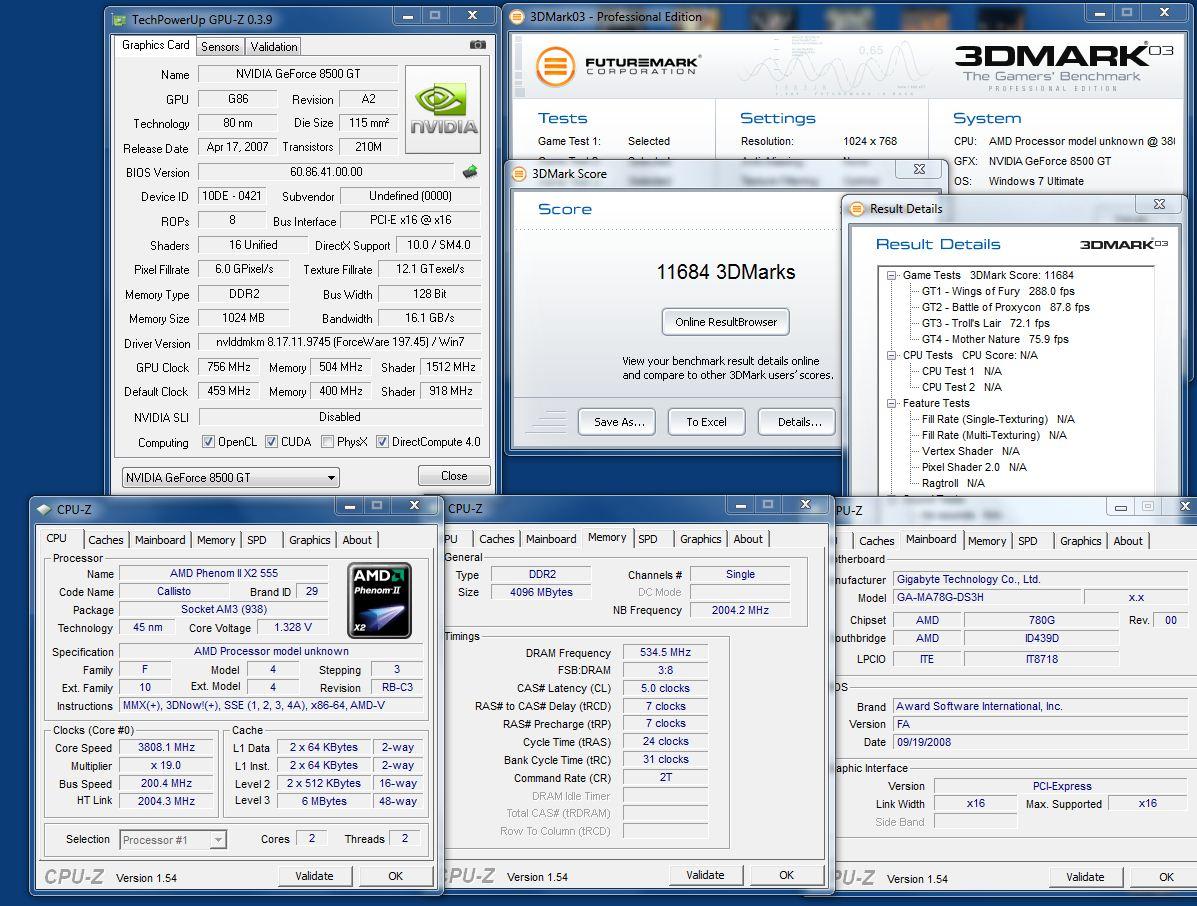Toggle the OpenCL checkbox

click(208, 441)
